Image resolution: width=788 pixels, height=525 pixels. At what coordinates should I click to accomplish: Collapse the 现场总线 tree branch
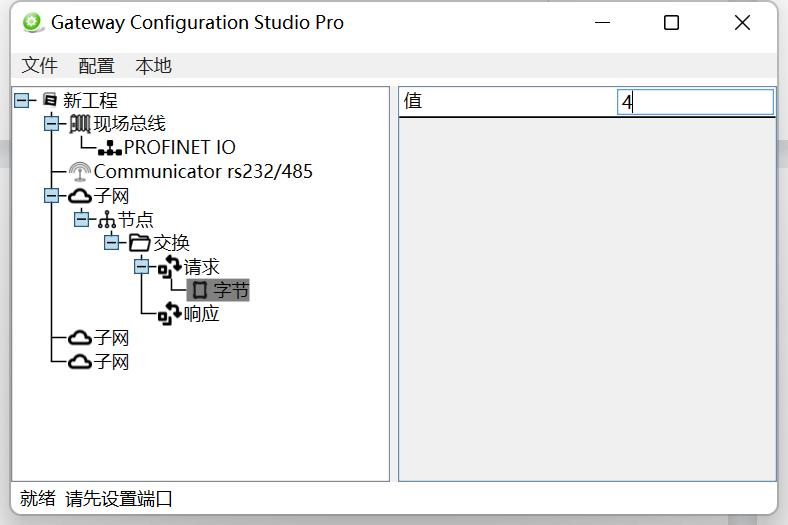click(x=52, y=124)
